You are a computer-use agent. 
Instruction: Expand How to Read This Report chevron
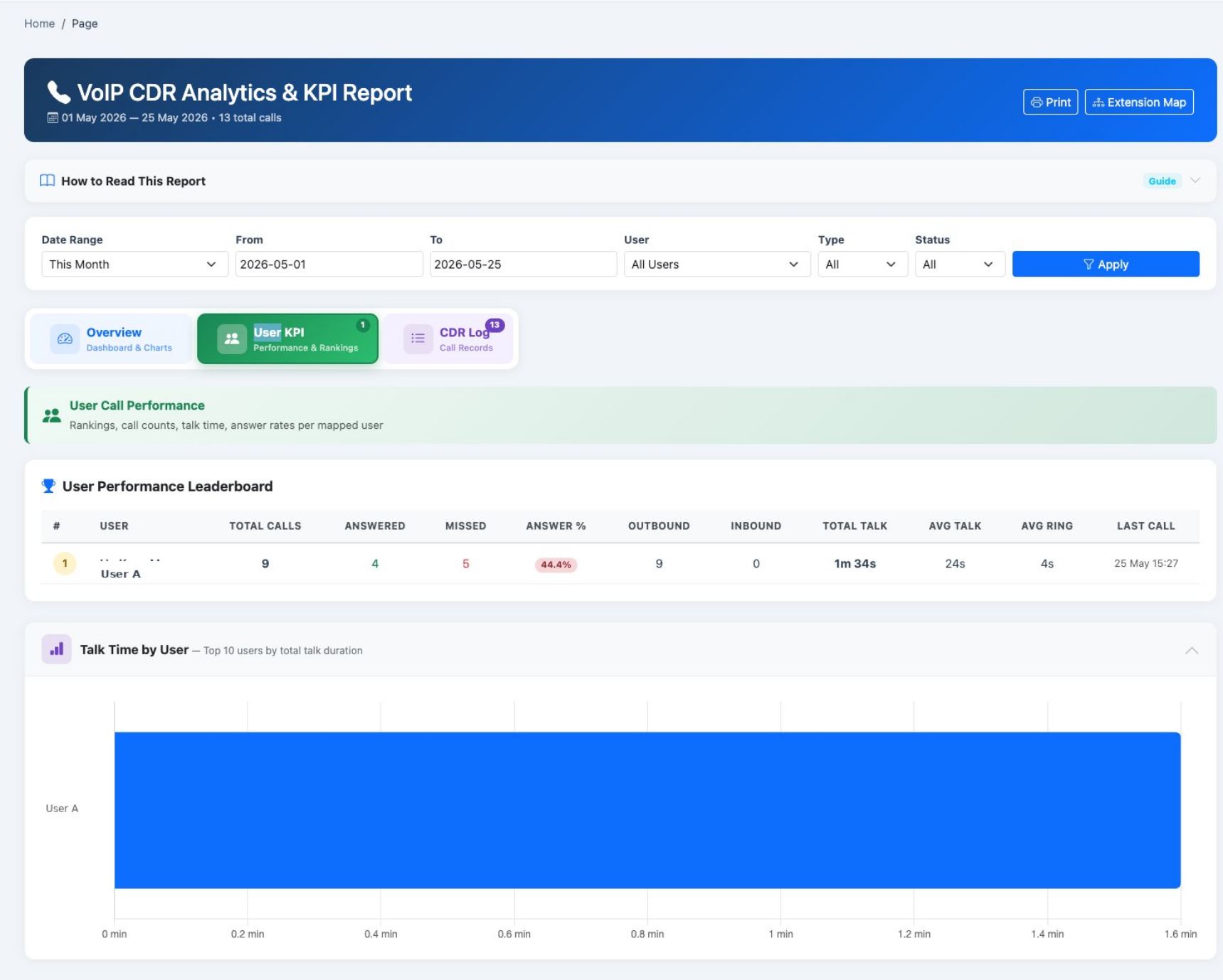pos(1195,181)
